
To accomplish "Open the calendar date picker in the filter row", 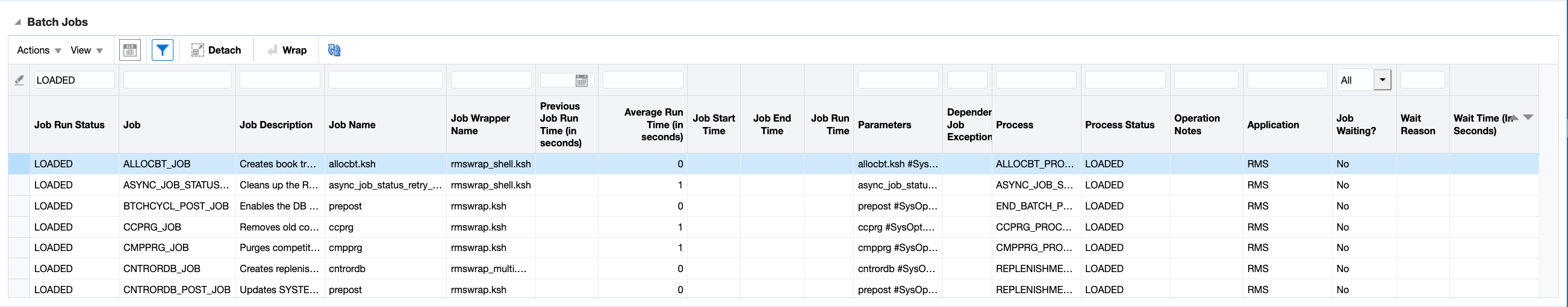I will (581, 80).
